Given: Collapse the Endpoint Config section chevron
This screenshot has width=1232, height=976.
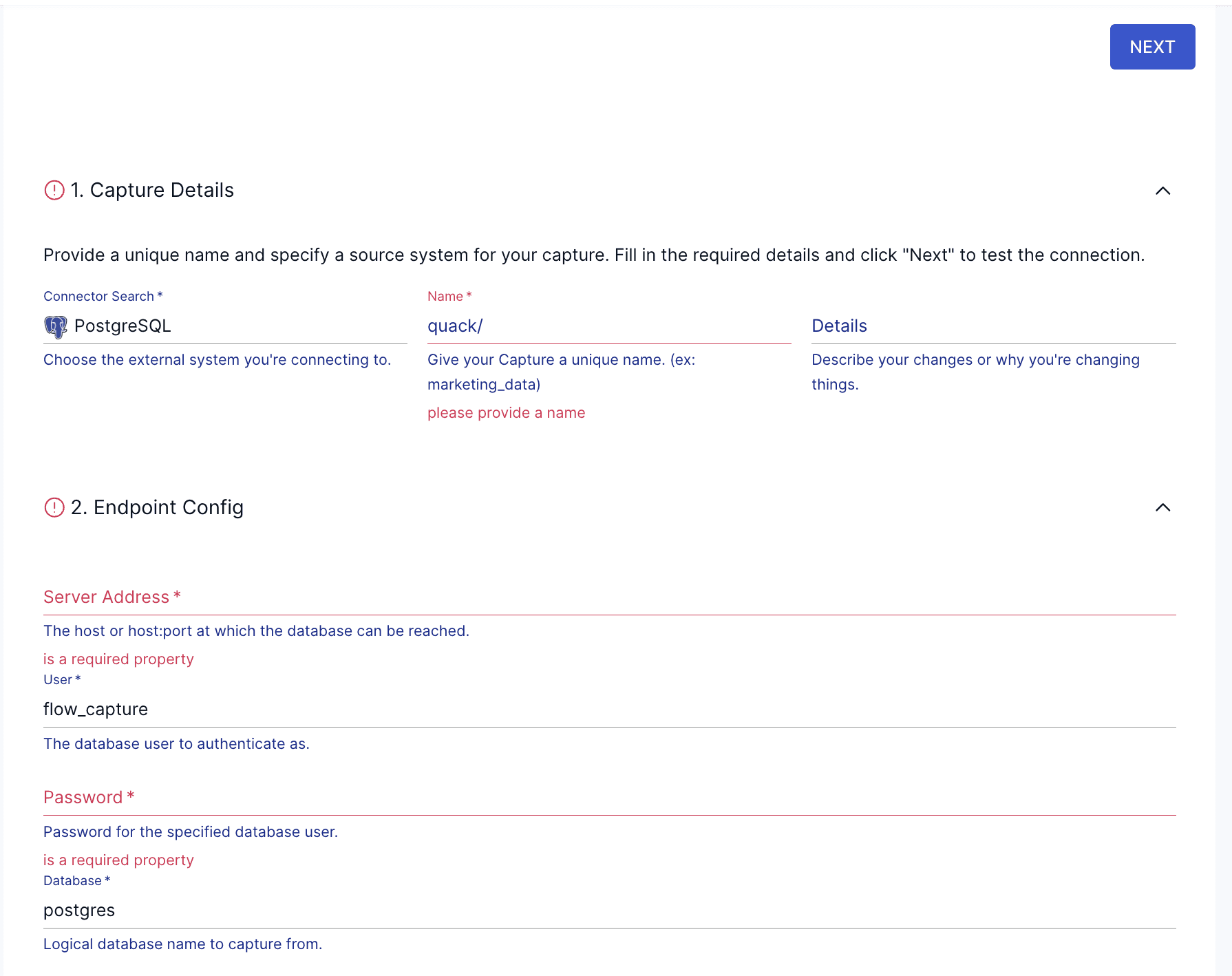Looking at the screenshot, I should tap(1162, 507).
